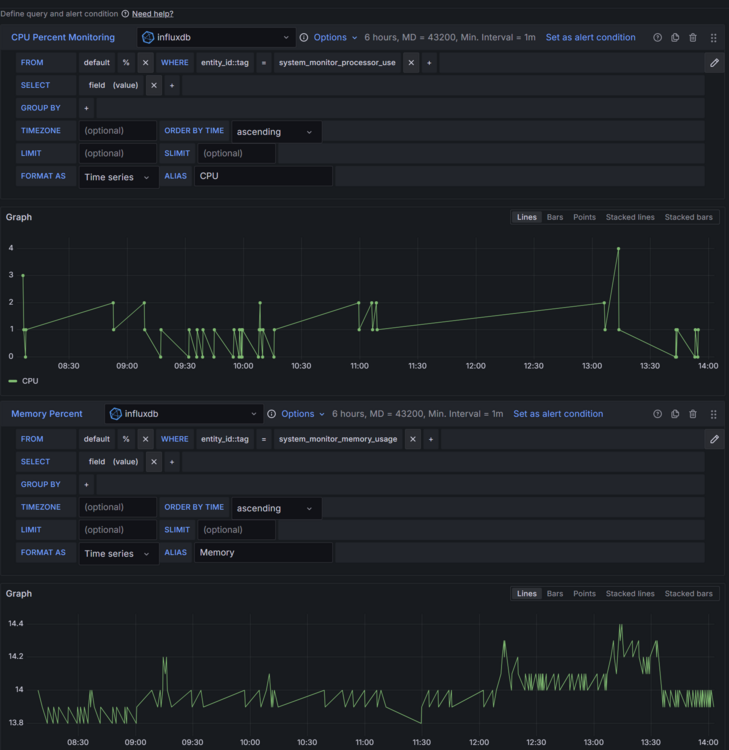Viewport: 729px width, 750px height.
Task: Duplicate the CPU Percent Monitoring query
Action: (x=675, y=38)
